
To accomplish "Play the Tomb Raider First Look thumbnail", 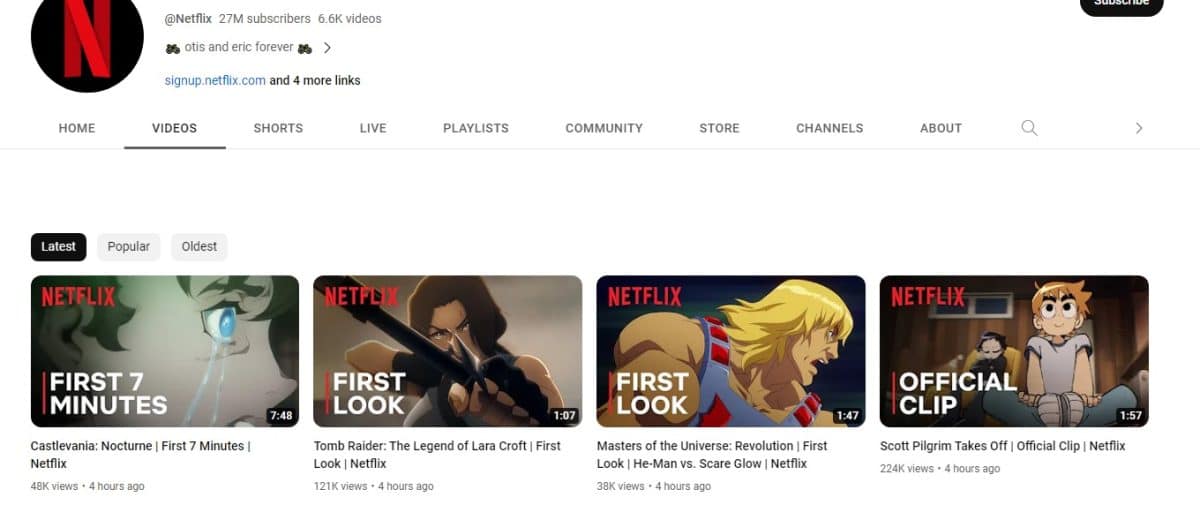I will 448,351.
